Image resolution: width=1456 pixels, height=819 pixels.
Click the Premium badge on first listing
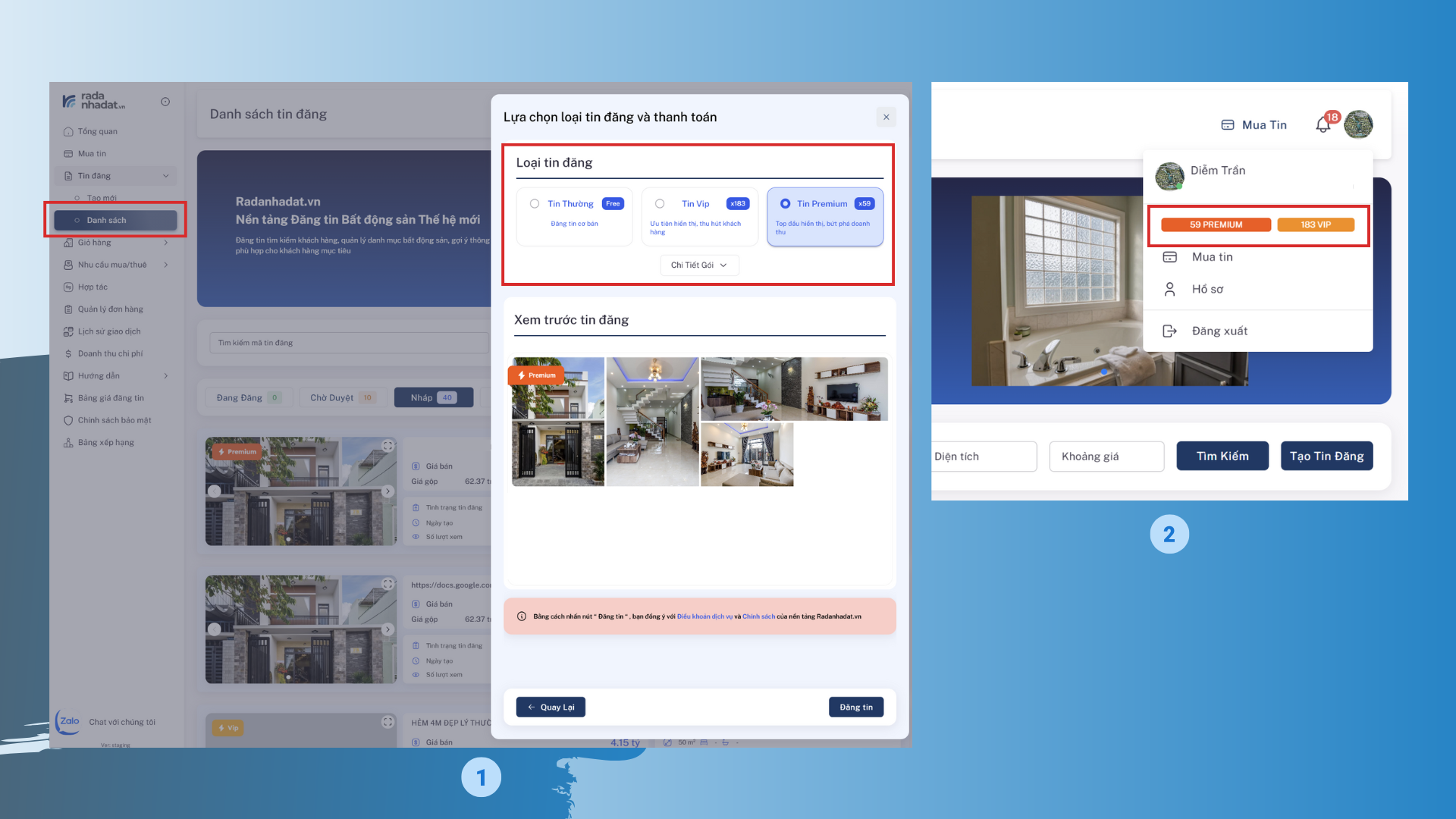coord(237,452)
